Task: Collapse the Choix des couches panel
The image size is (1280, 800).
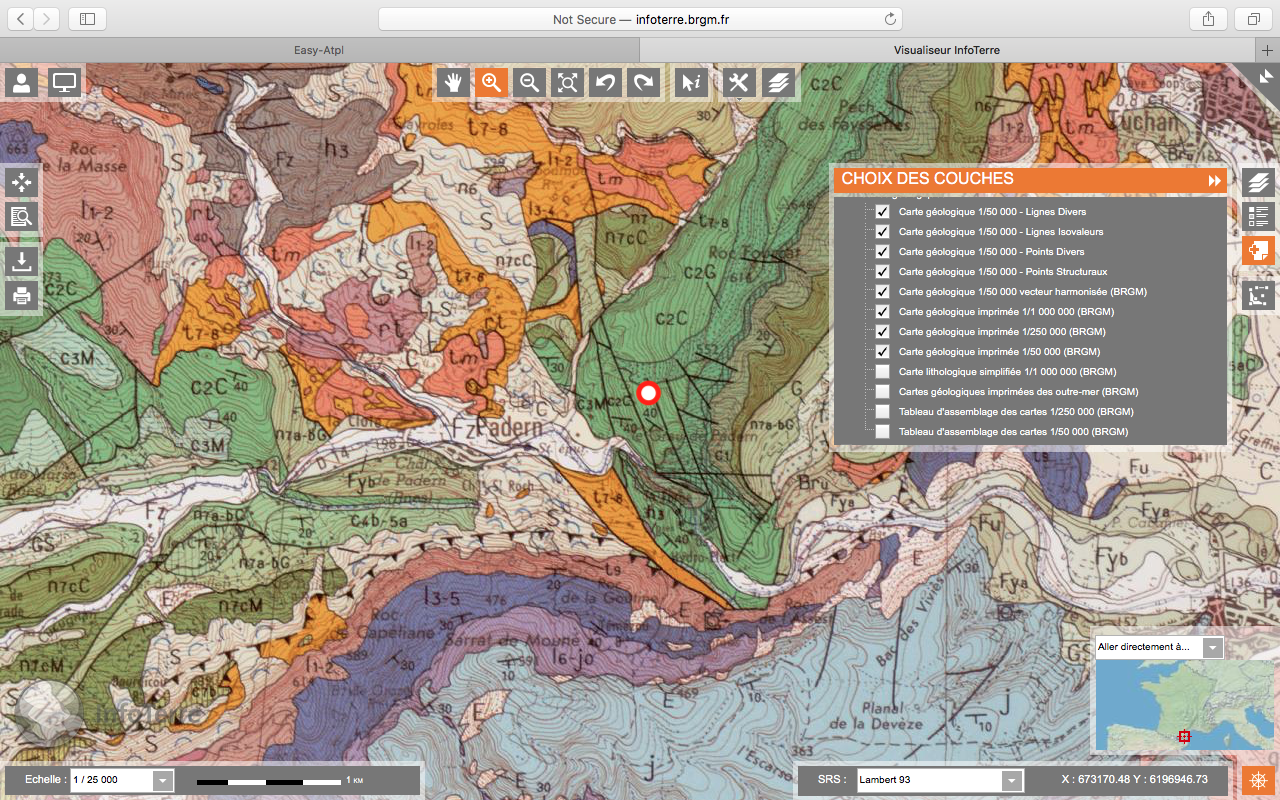Action: coord(1214,180)
